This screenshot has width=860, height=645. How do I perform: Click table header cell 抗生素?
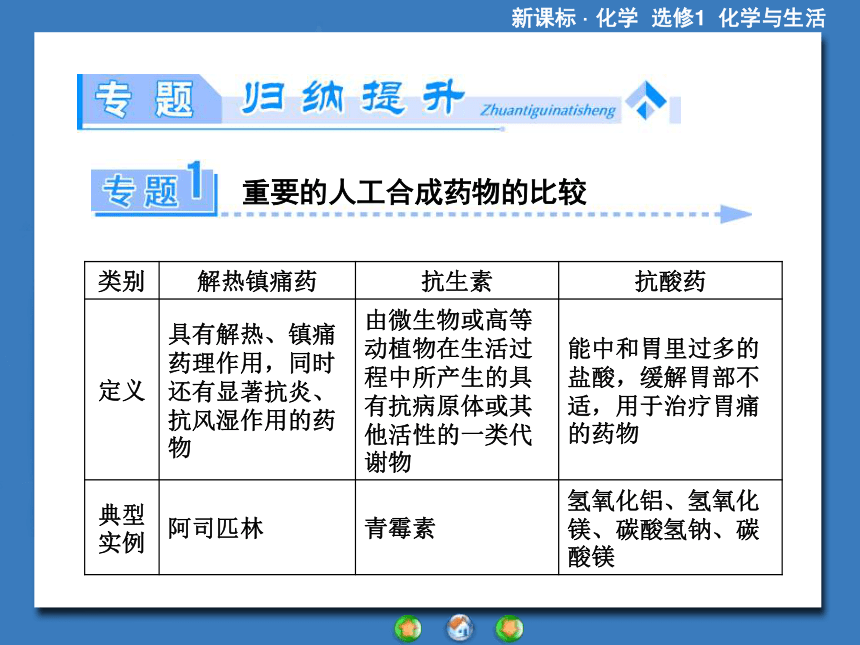pos(457,280)
